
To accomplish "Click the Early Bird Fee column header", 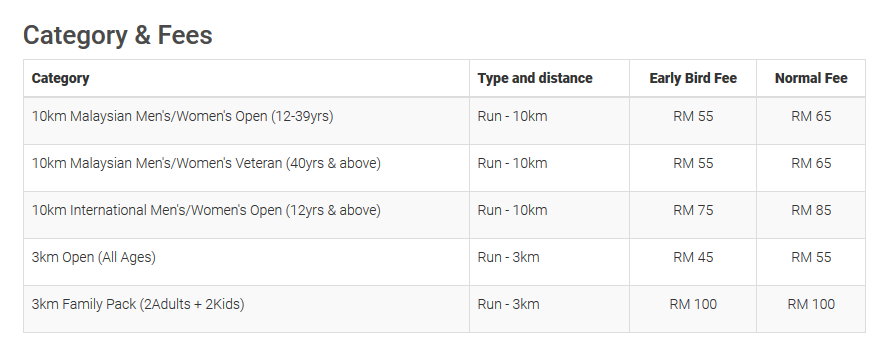I will [693, 78].
